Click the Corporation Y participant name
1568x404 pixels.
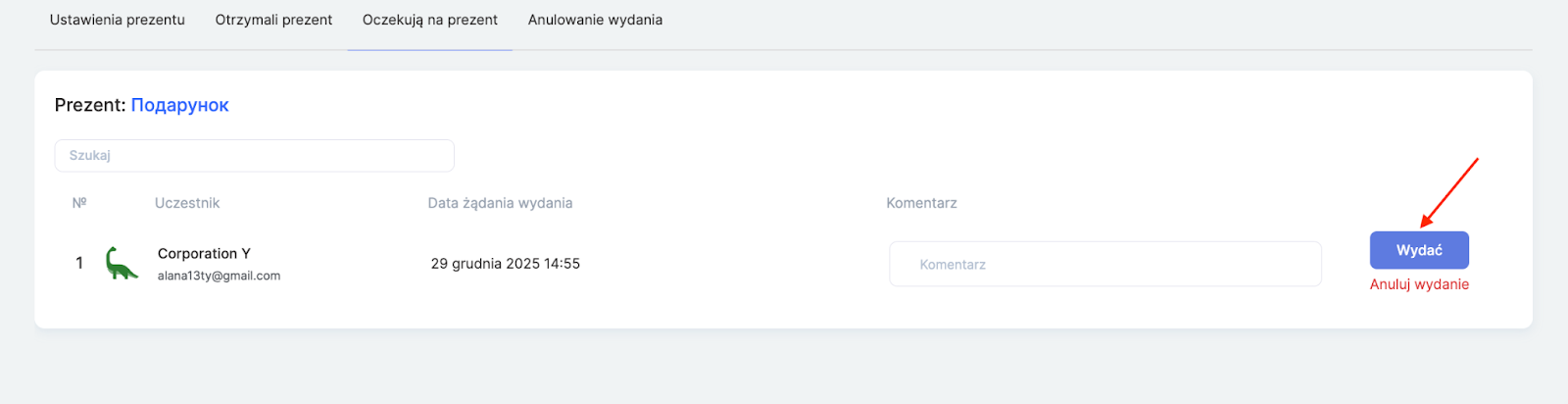204,253
